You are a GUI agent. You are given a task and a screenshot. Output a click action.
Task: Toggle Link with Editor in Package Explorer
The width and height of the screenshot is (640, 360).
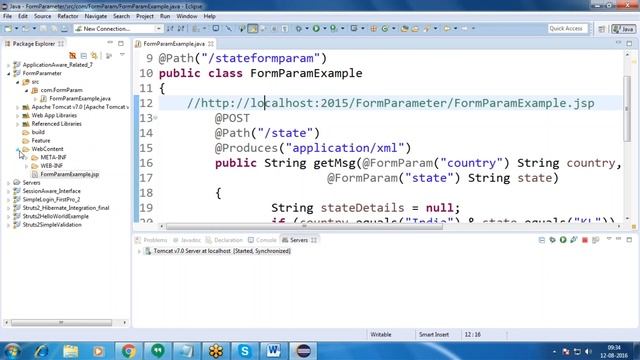(x=94, y=56)
